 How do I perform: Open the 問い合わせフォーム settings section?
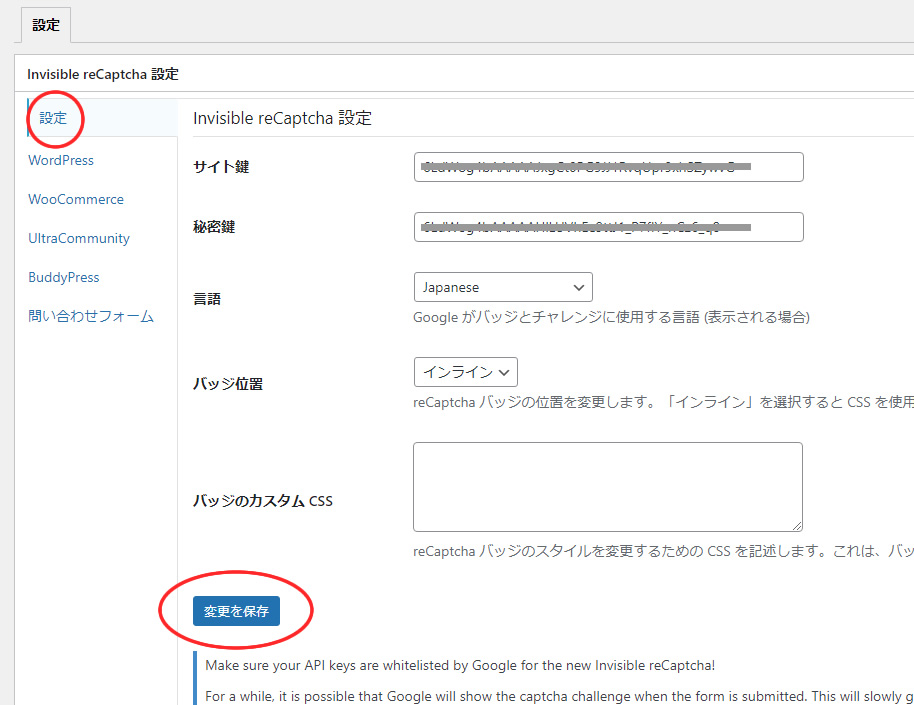pos(91,316)
